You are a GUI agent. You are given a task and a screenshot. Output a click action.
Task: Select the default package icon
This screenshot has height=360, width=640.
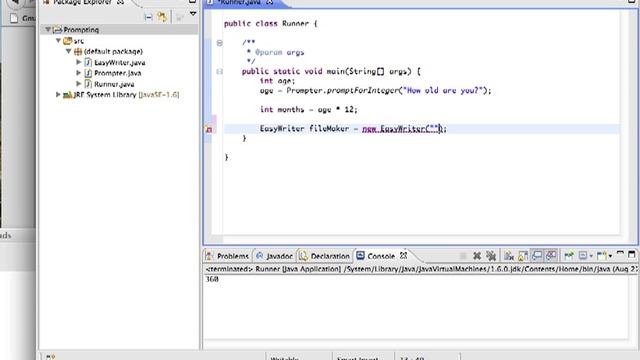[78, 51]
